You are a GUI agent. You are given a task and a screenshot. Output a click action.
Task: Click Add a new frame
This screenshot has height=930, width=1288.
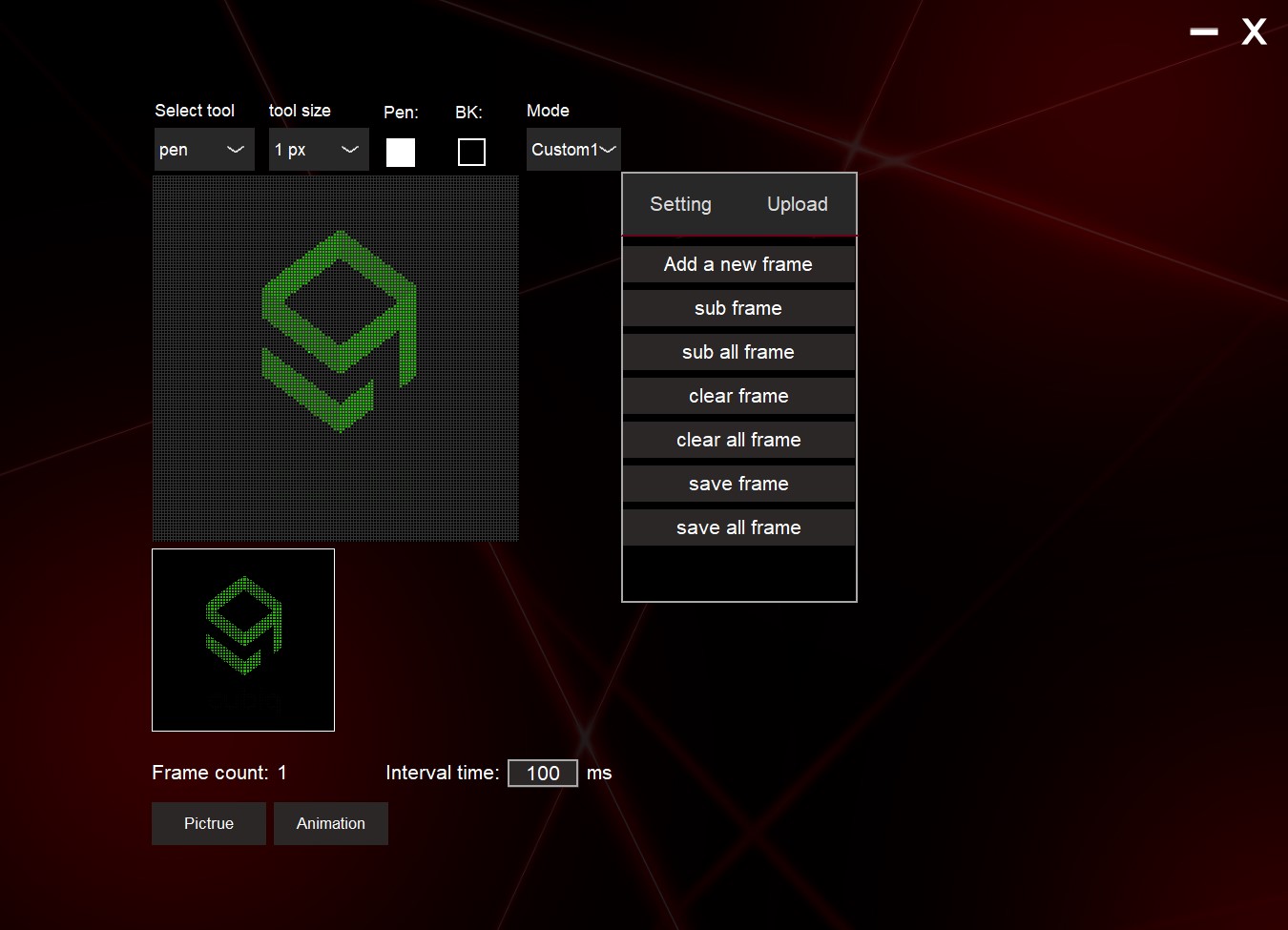(738, 264)
